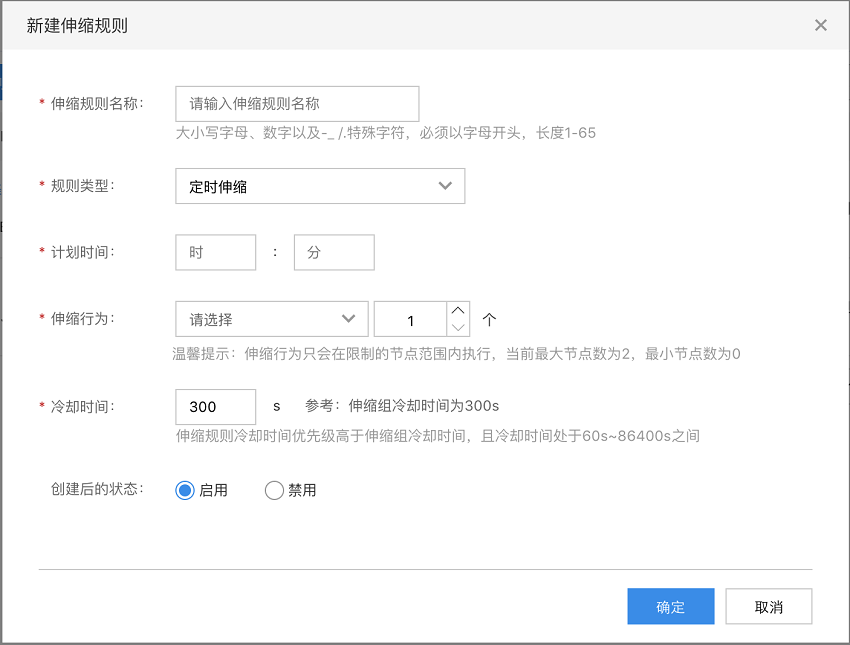The width and height of the screenshot is (850, 645).
Task: Decrease node count with the down arrow
Action: tap(458, 327)
